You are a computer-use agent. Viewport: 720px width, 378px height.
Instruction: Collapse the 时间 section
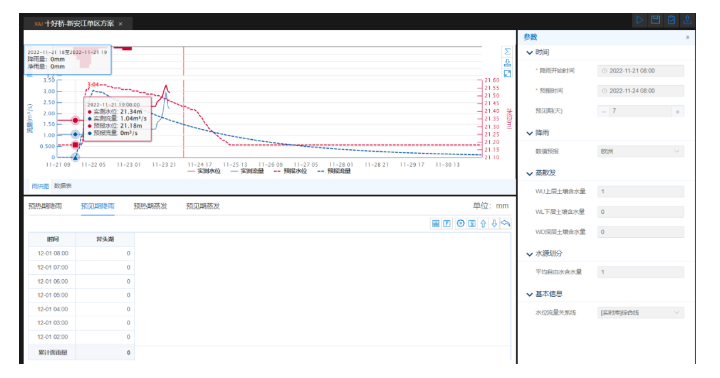pos(538,52)
